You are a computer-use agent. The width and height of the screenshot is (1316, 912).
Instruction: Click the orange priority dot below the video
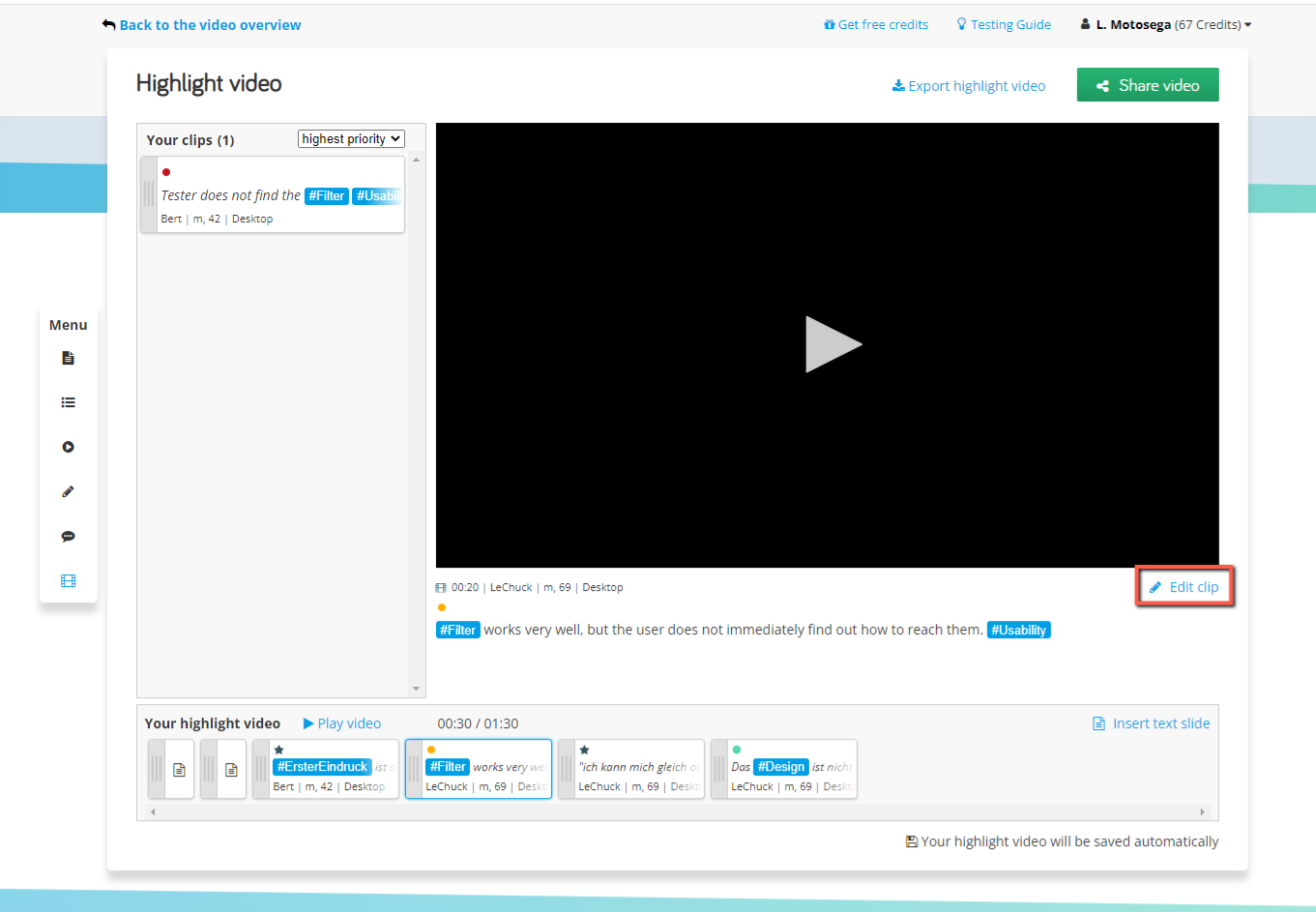pyautogui.click(x=442, y=607)
